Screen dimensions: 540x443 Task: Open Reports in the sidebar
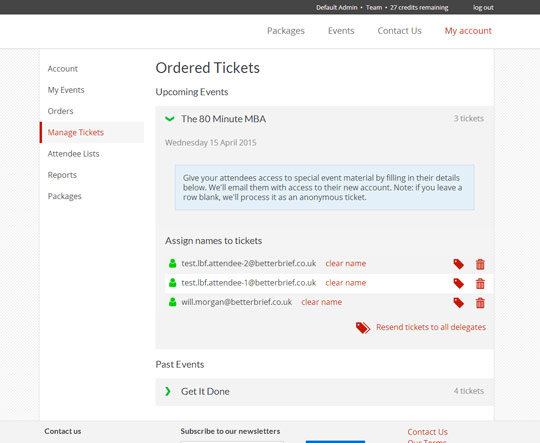pos(62,175)
